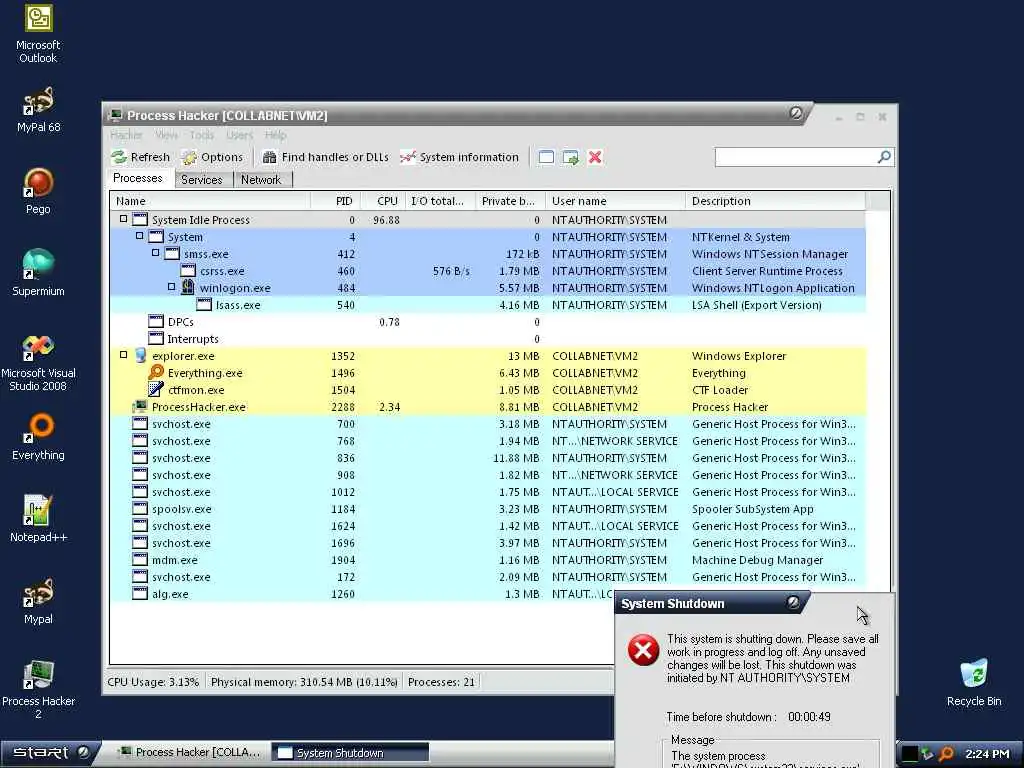This screenshot has height=768, width=1024.
Task: Select the lsass.exe process row
Action: click(x=488, y=305)
